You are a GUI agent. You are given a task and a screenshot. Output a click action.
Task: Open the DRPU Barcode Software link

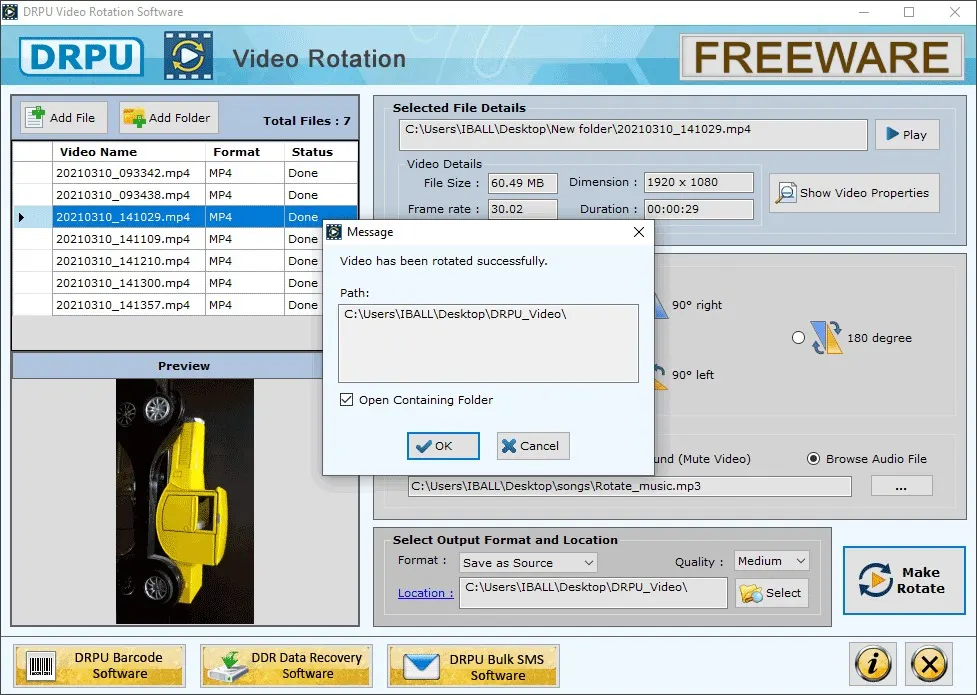tap(99, 665)
